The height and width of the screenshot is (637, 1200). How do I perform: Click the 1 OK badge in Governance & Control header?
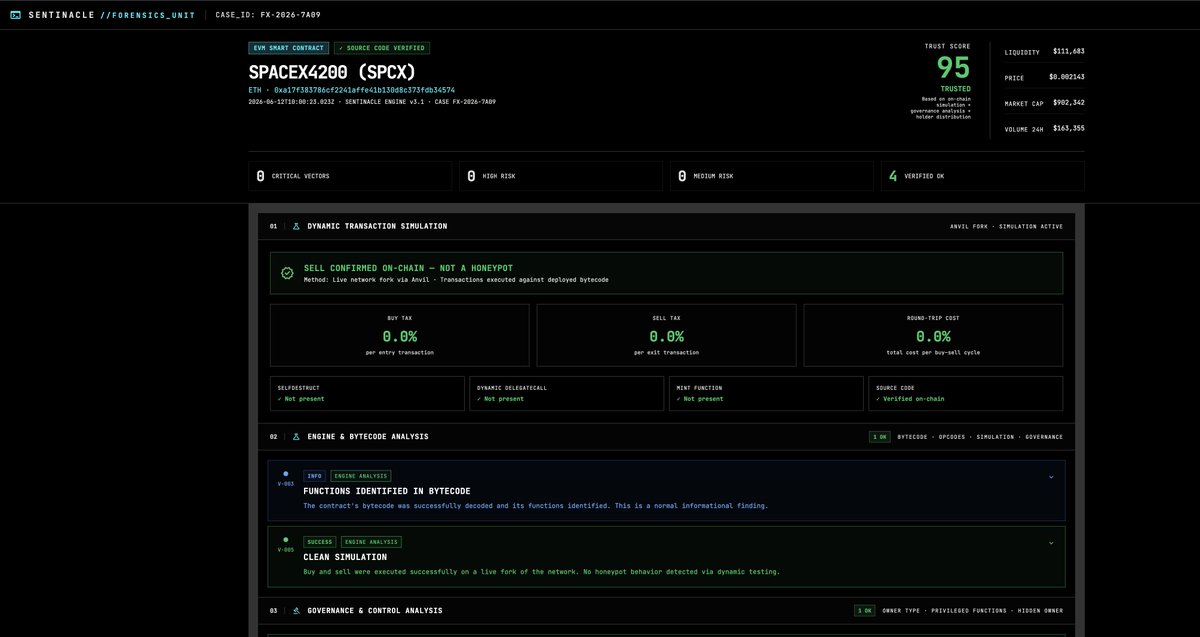[865, 610]
